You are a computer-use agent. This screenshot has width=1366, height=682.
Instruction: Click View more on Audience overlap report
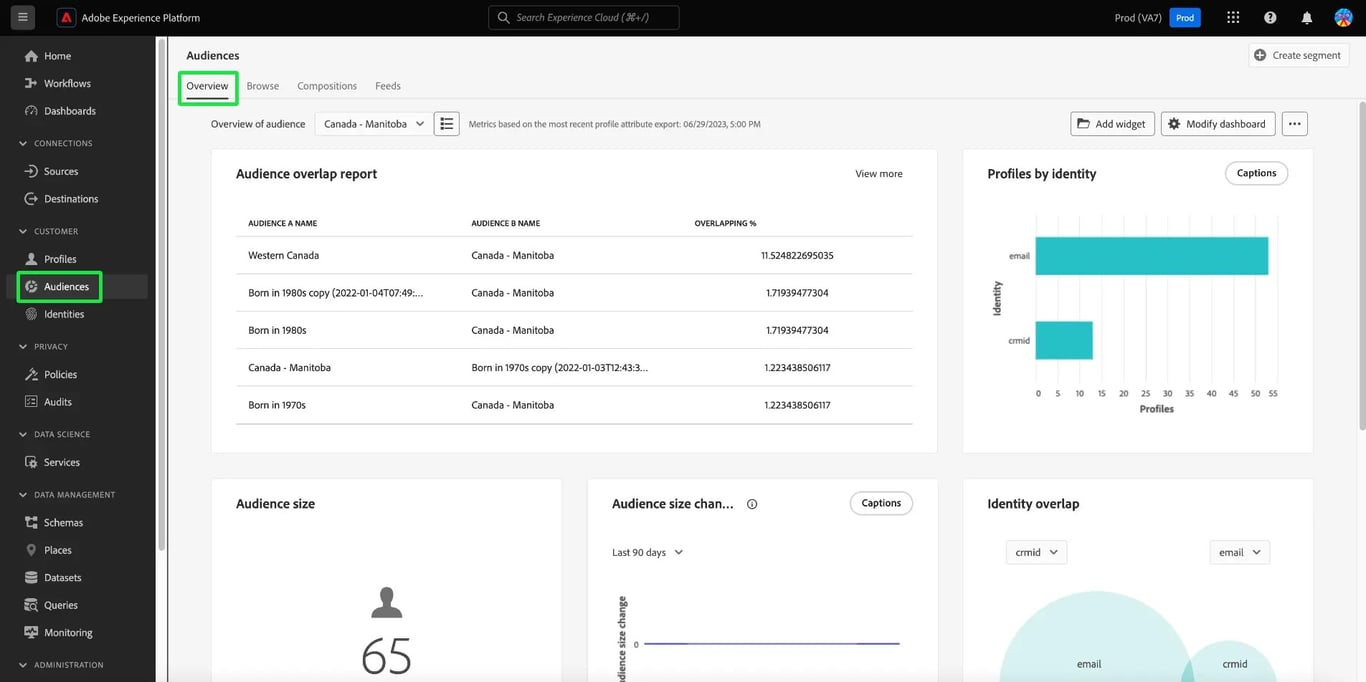tap(877, 173)
